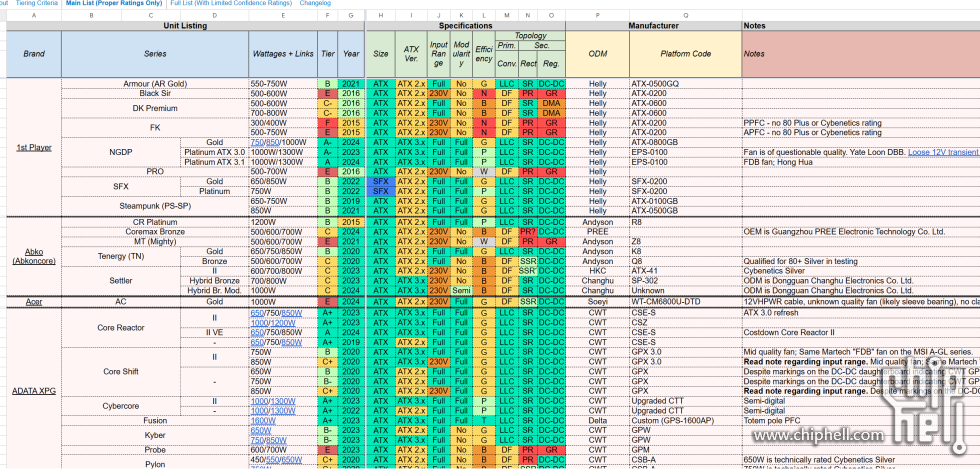This screenshot has width=980, height=470.
Task: Click the Specifications group header
Action: [466, 26]
